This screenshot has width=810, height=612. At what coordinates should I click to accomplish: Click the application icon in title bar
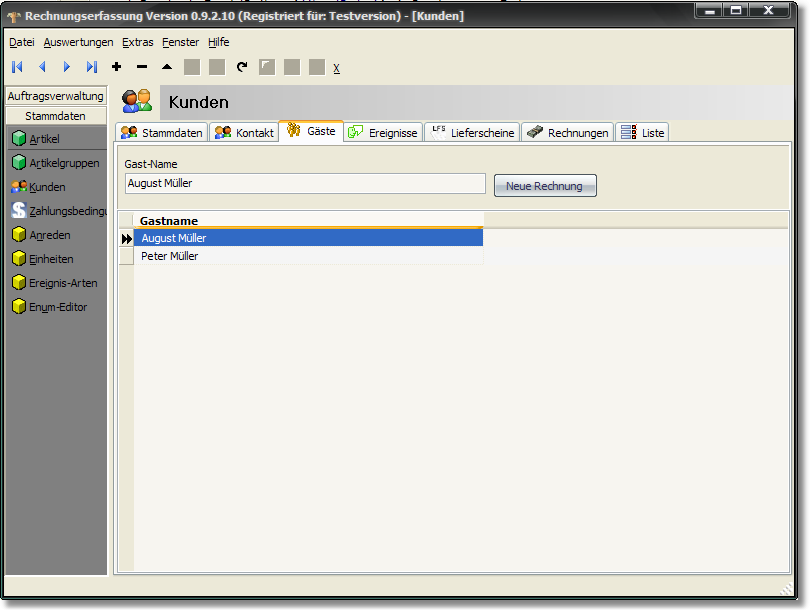coord(14,17)
